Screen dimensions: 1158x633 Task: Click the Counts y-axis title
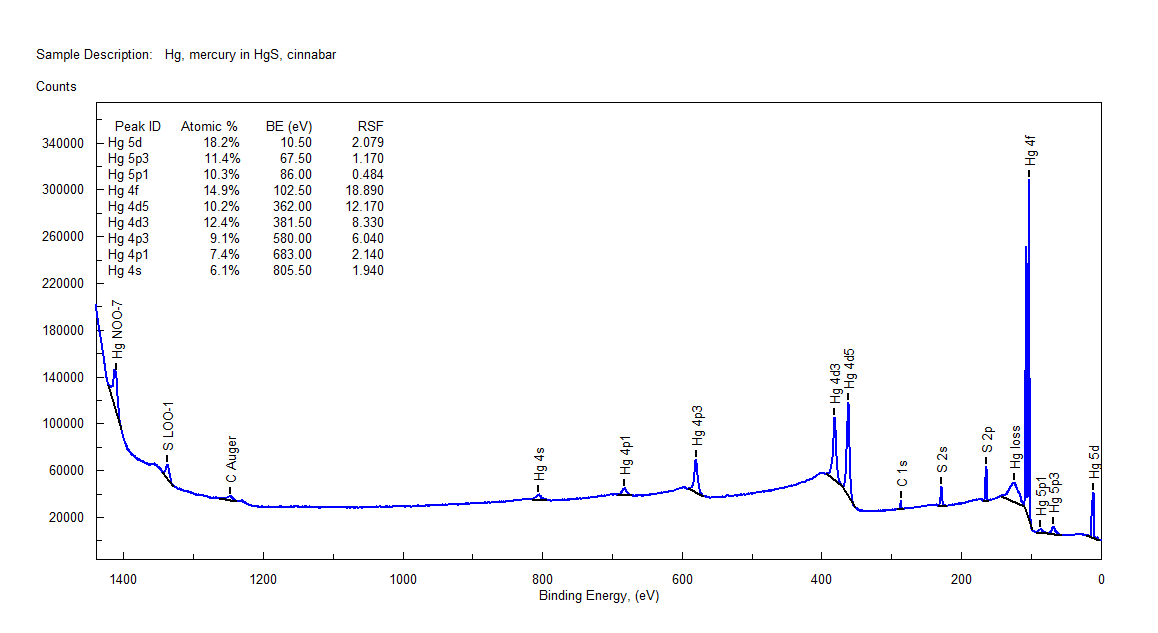click(56, 87)
